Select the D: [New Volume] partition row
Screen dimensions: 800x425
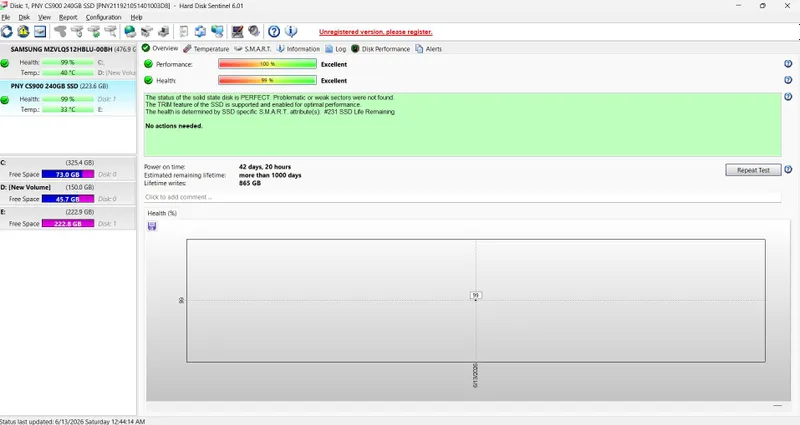coord(68,193)
